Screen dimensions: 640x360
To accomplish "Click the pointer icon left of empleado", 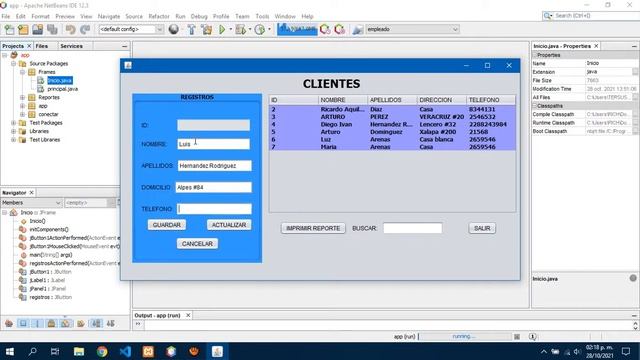I will [358, 29].
